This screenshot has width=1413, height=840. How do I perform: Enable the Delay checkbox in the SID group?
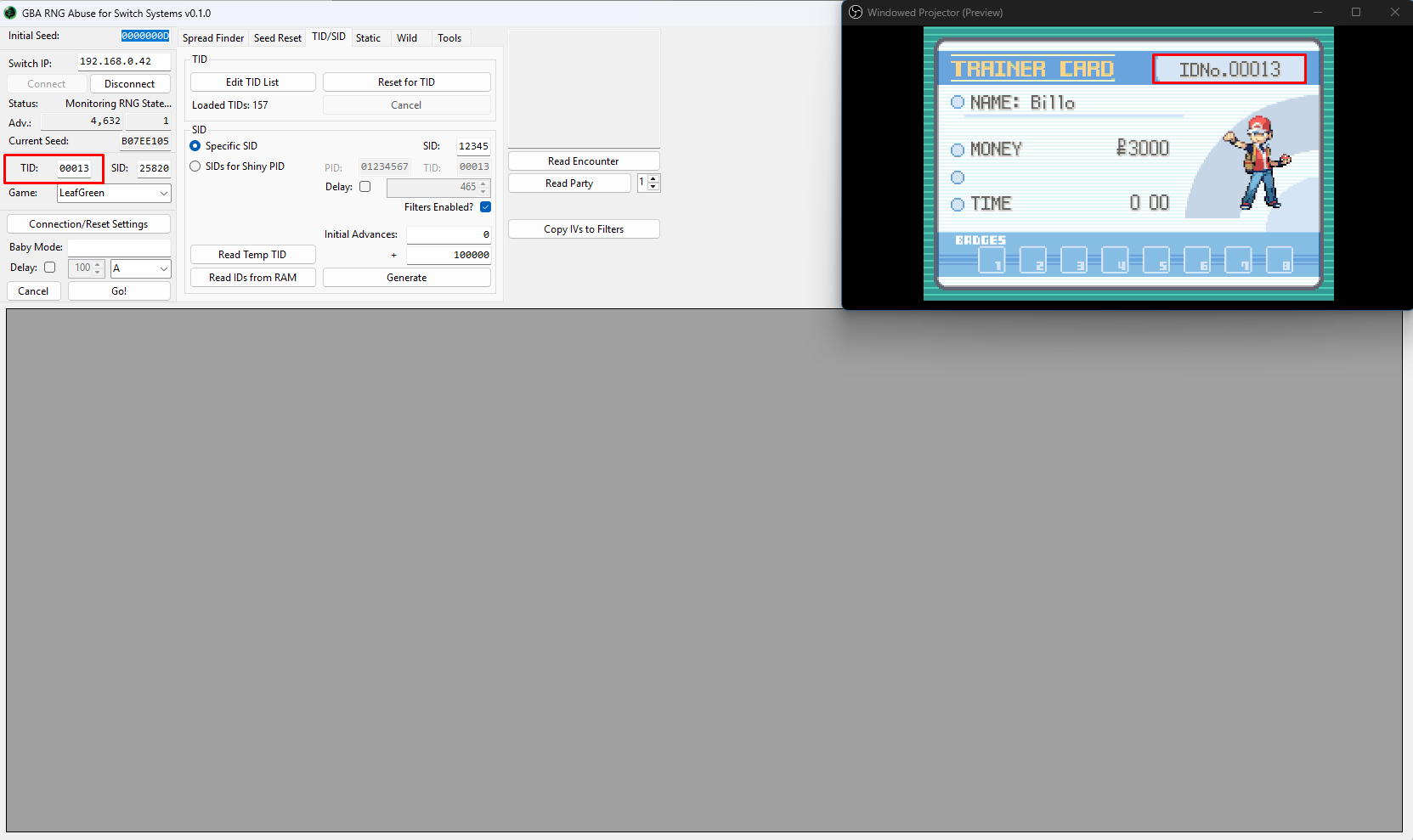pos(365,187)
